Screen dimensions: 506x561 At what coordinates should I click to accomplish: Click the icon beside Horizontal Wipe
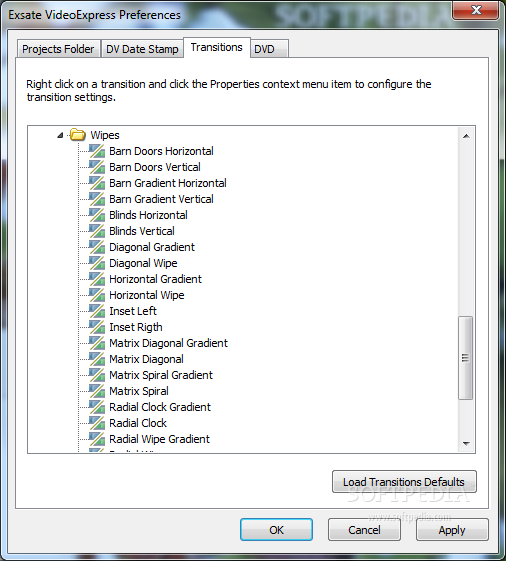tap(97, 295)
